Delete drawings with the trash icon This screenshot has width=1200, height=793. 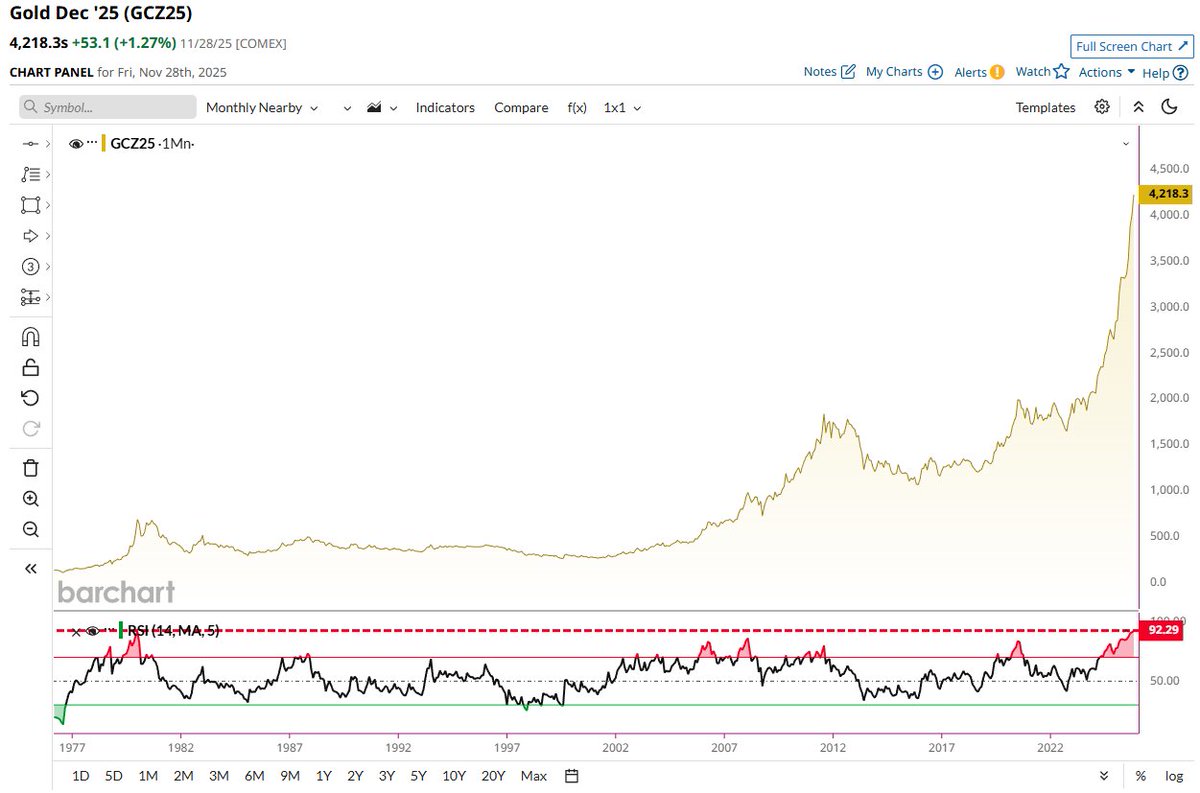[x=31, y=467]
